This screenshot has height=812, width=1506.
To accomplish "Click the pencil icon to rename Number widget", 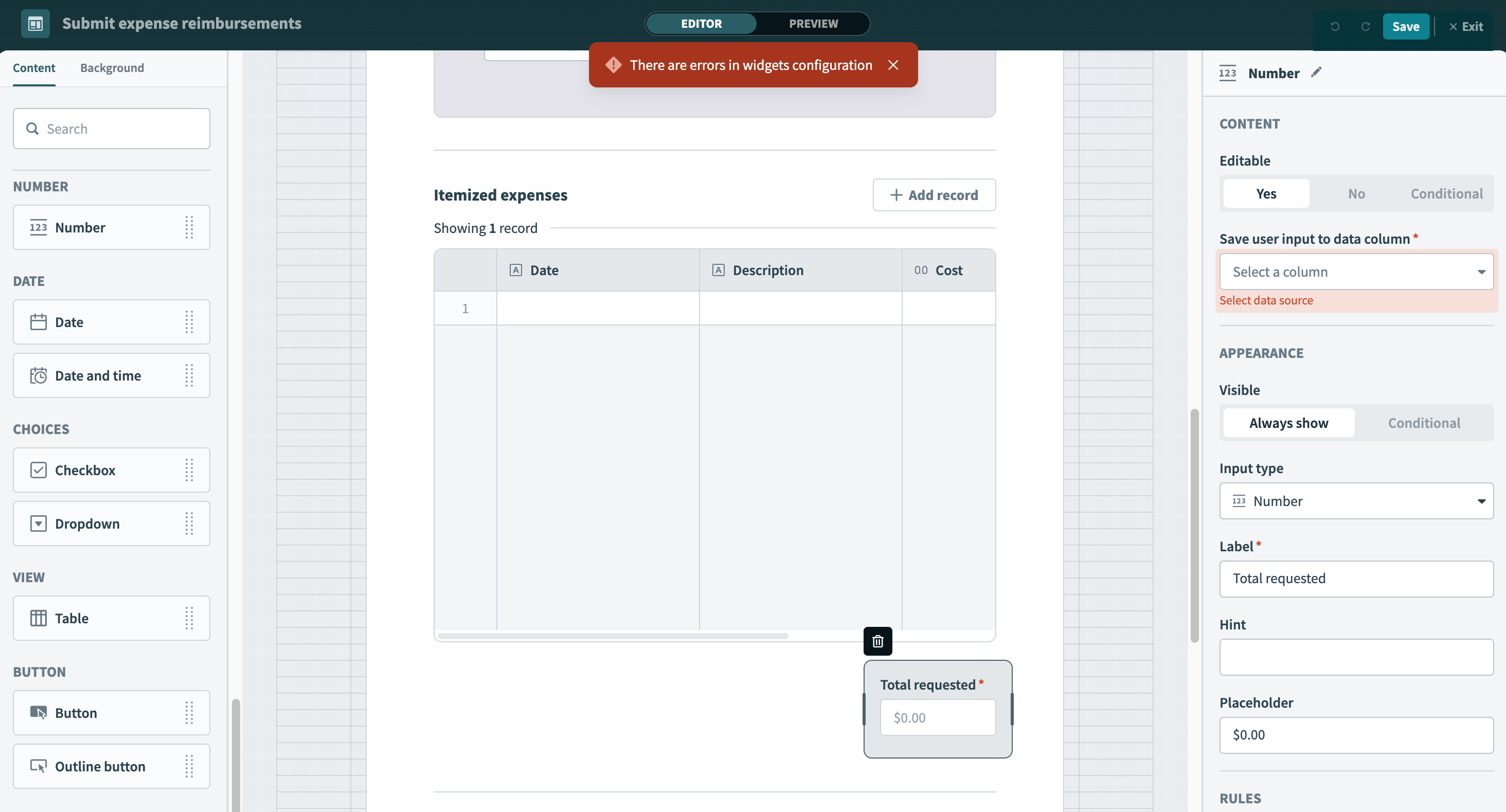I will click(x=1316, y=73).
